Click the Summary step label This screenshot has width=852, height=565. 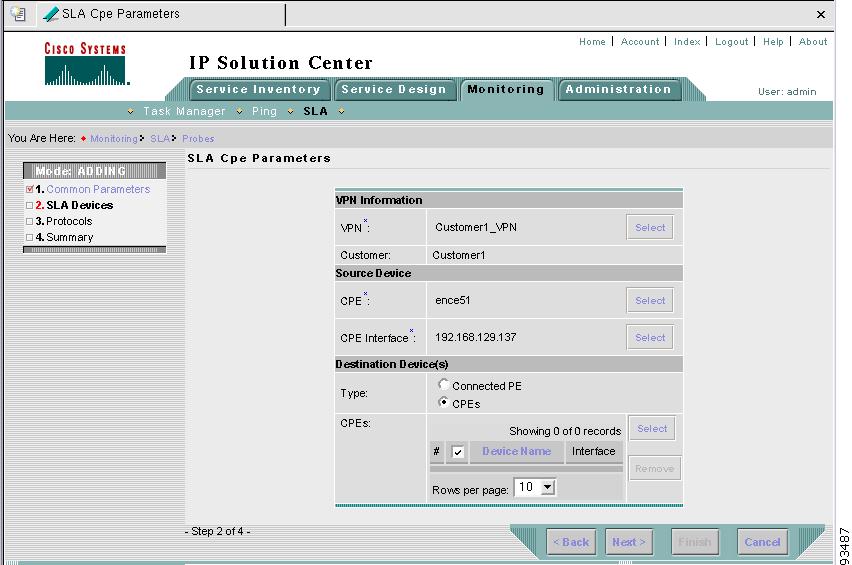click(x=70, y=237)
